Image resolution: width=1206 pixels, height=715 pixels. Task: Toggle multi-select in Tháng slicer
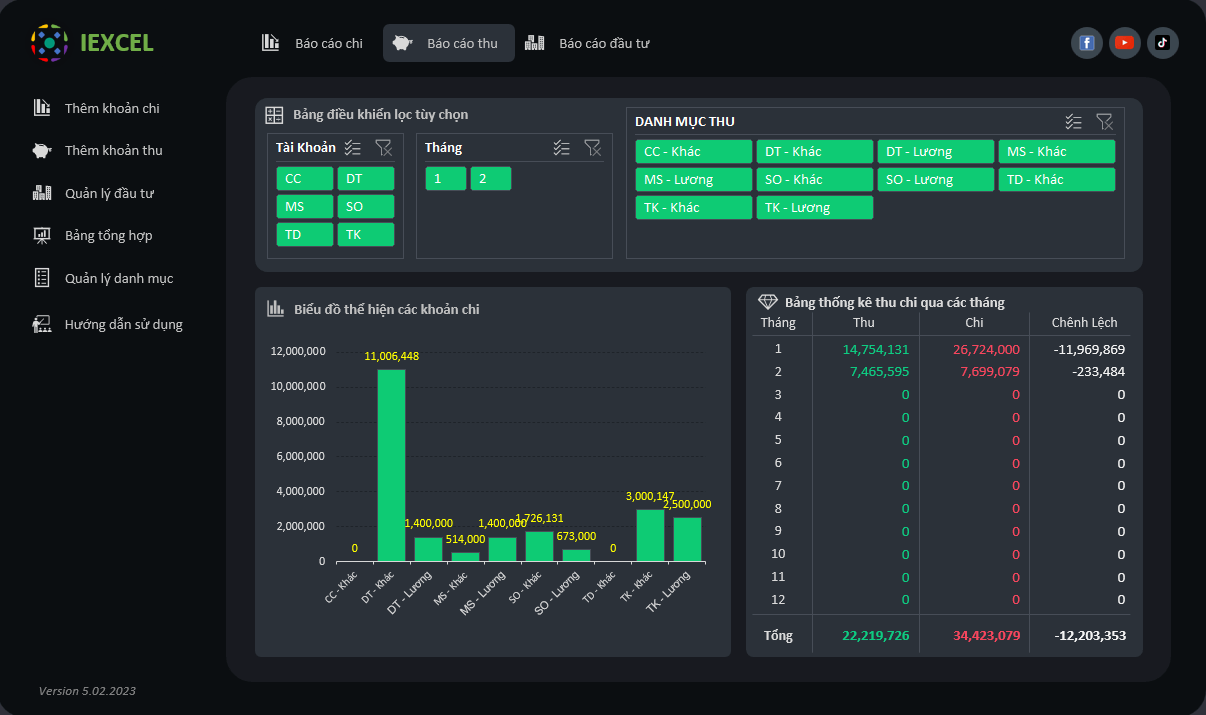(562, 148)
